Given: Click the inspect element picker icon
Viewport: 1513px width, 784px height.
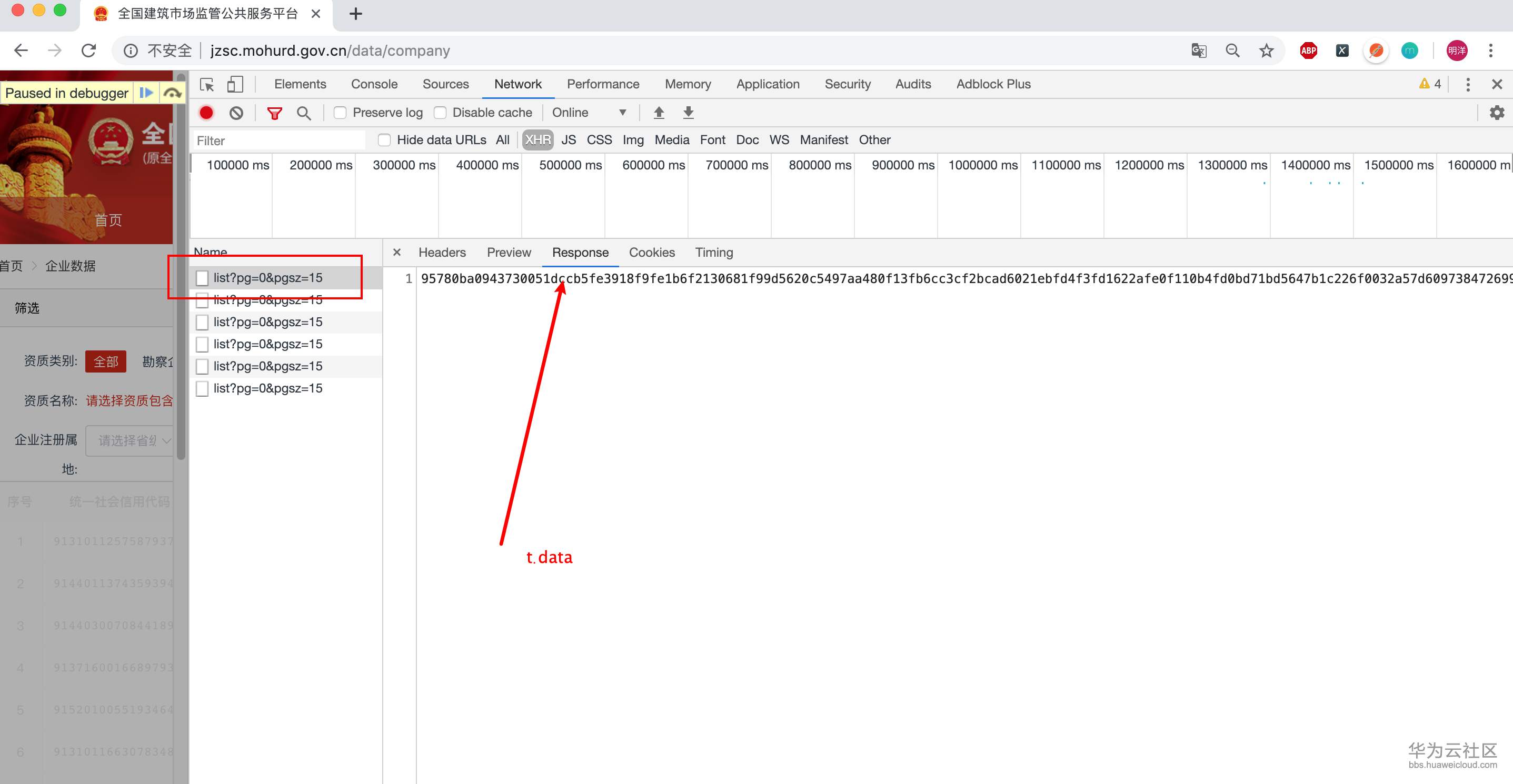Looking at the screenshot, I should [207, 85].
